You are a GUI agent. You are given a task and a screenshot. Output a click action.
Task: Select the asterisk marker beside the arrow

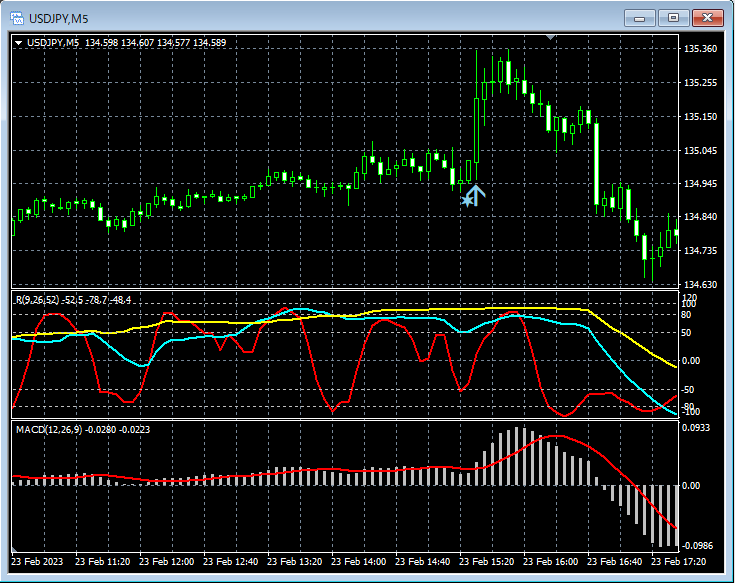[x=465, y=200]
